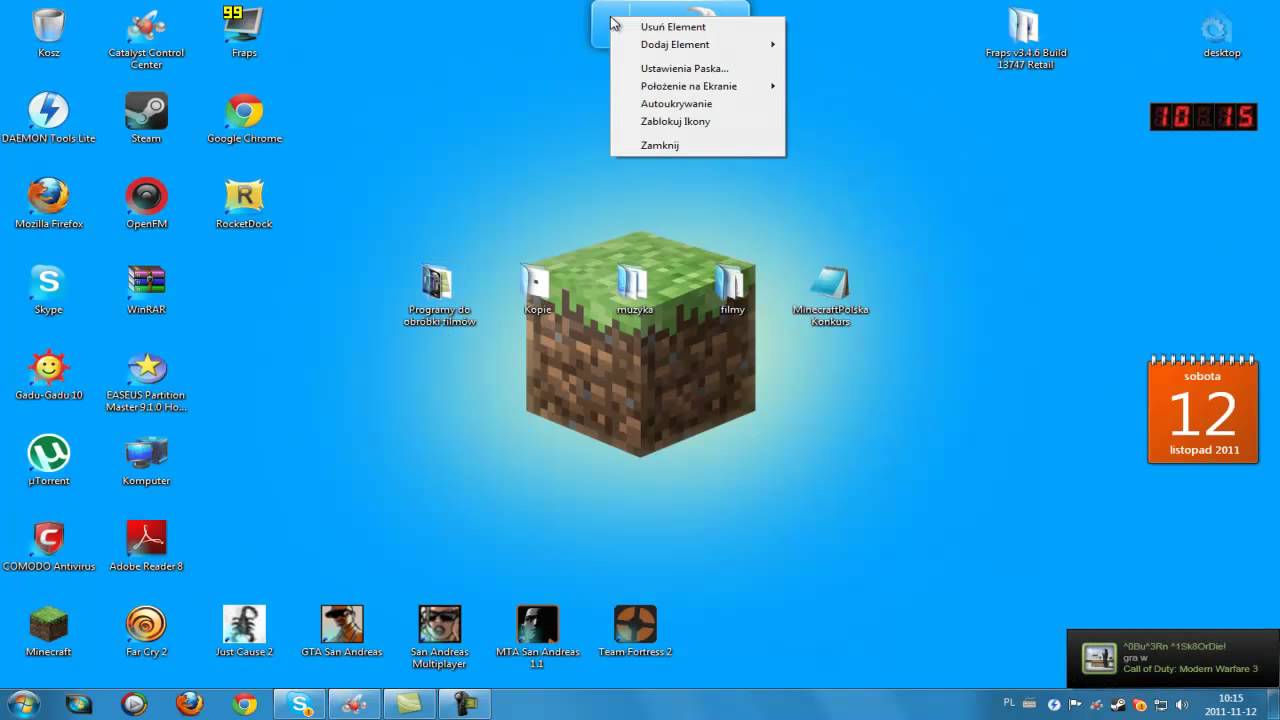Screen dimensions: 1280x720
Task: Select the RocketDock desktop shortcut
Action: pos(244,204)
